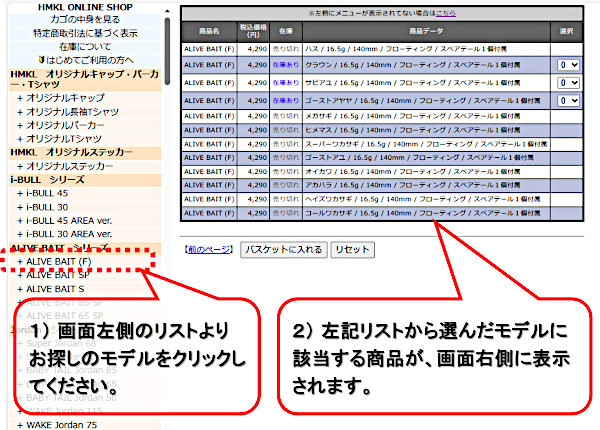This screenshot has width=600, height=430.
Task: Click the こちら link in top notice
Action: [x=446, y=13]
